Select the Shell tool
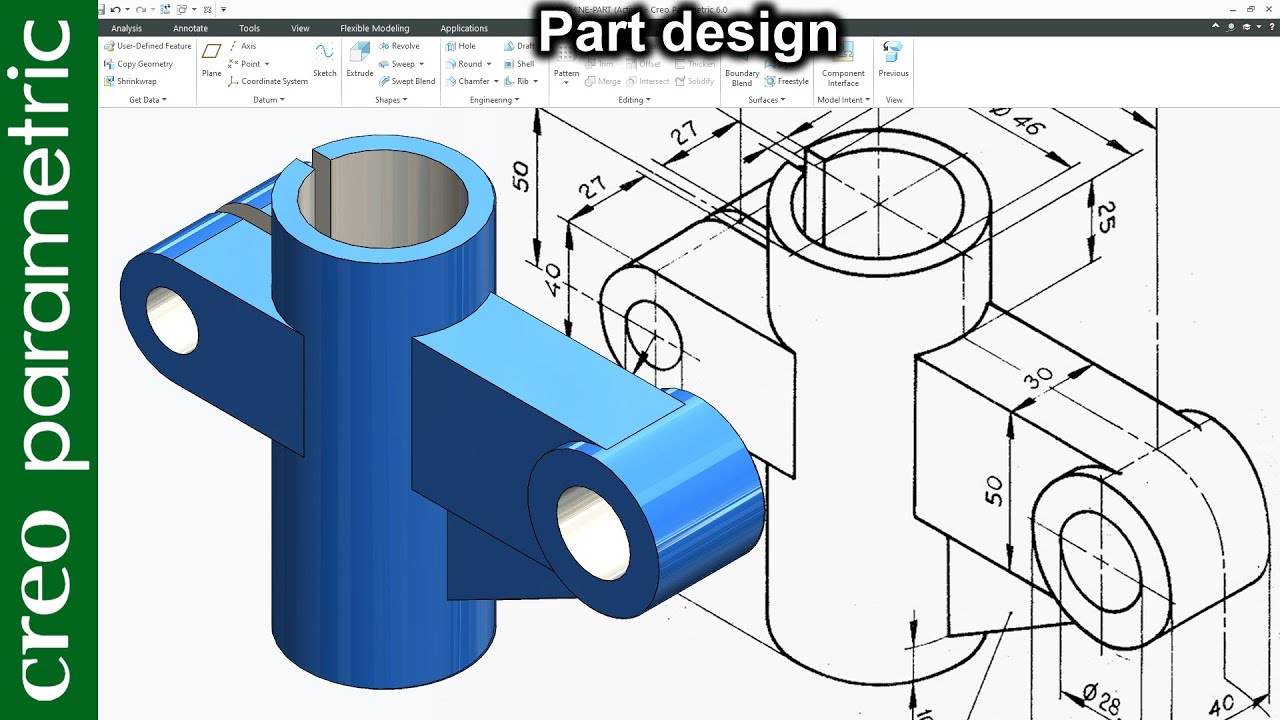1280x720 pixels. [x=519, y=64]
